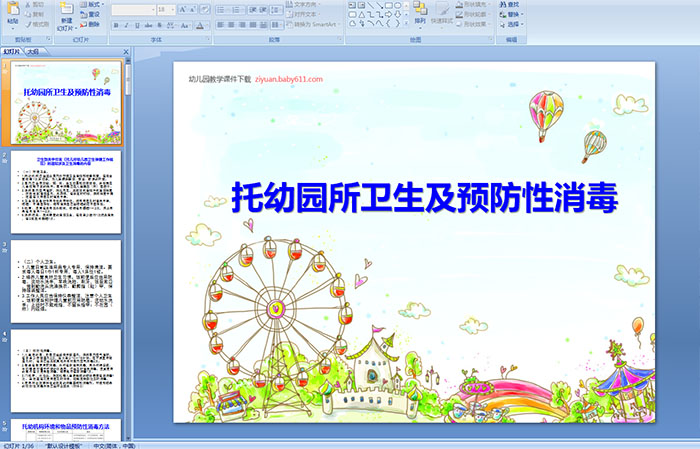Click the thumbnail pane vertical scrollbar
The image size is (700, 449).
[129, 250]
